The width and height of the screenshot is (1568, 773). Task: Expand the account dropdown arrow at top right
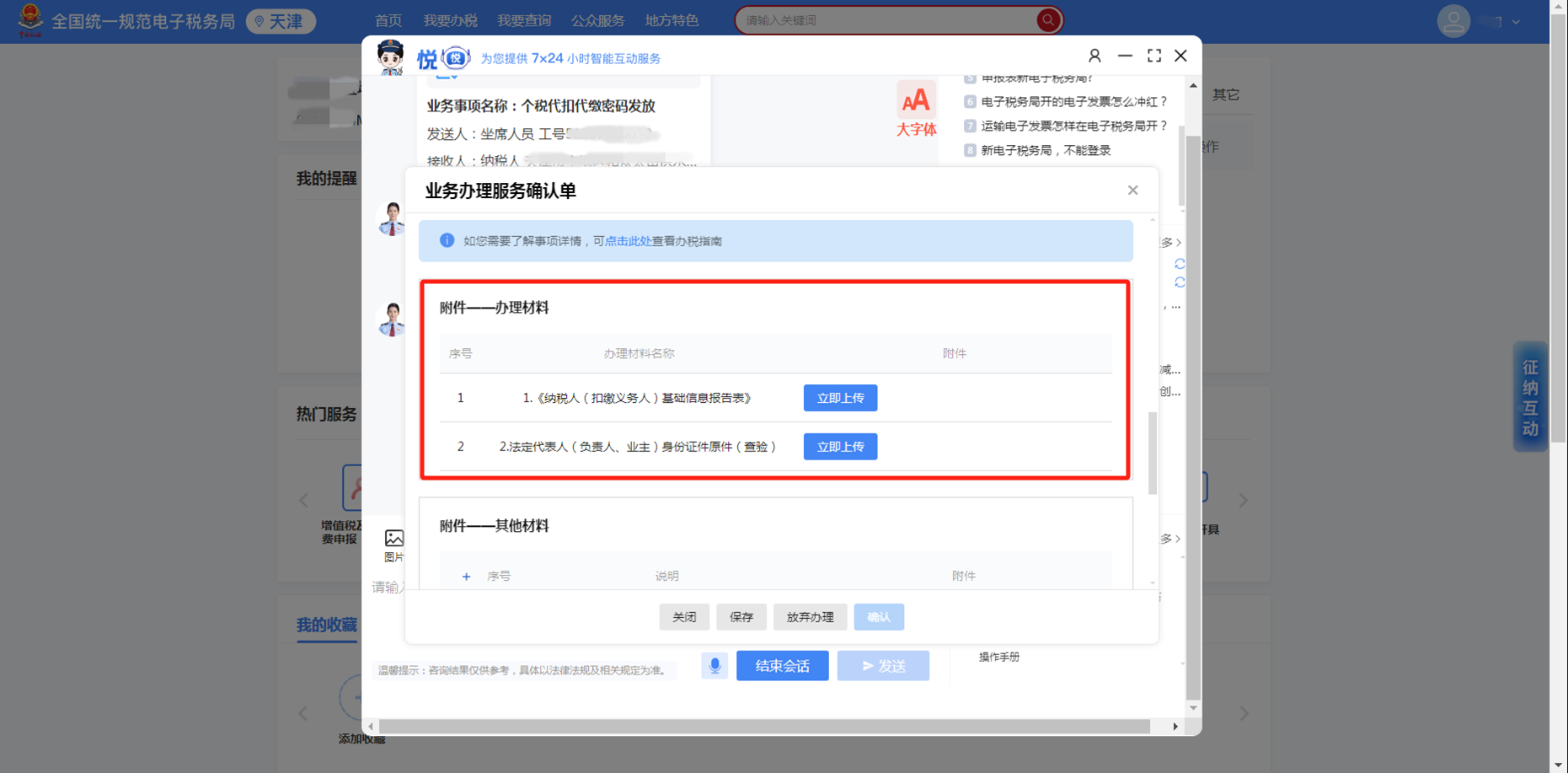point(1516,22)
